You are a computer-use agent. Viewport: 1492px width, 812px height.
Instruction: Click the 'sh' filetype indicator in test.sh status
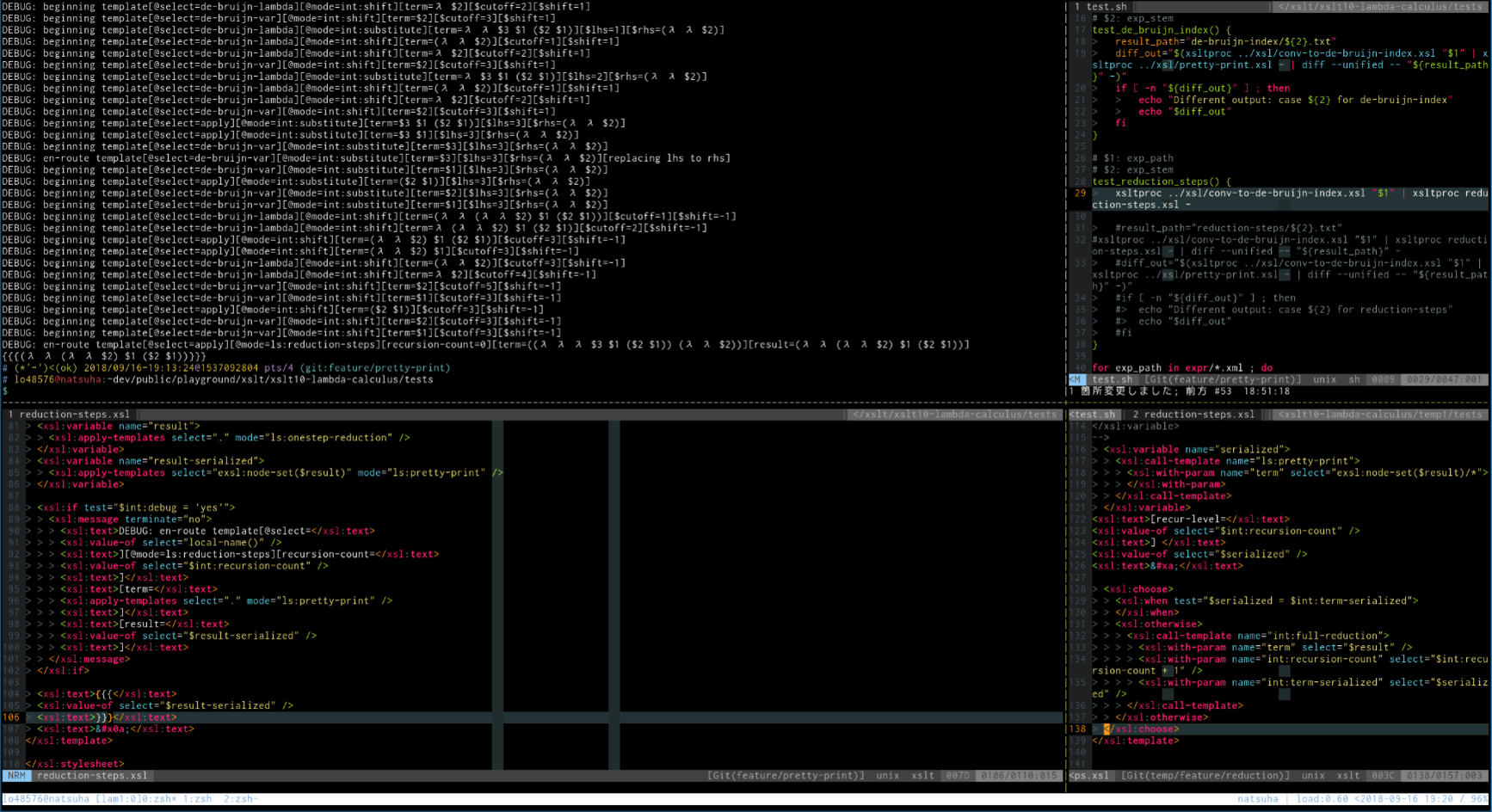1353,379
